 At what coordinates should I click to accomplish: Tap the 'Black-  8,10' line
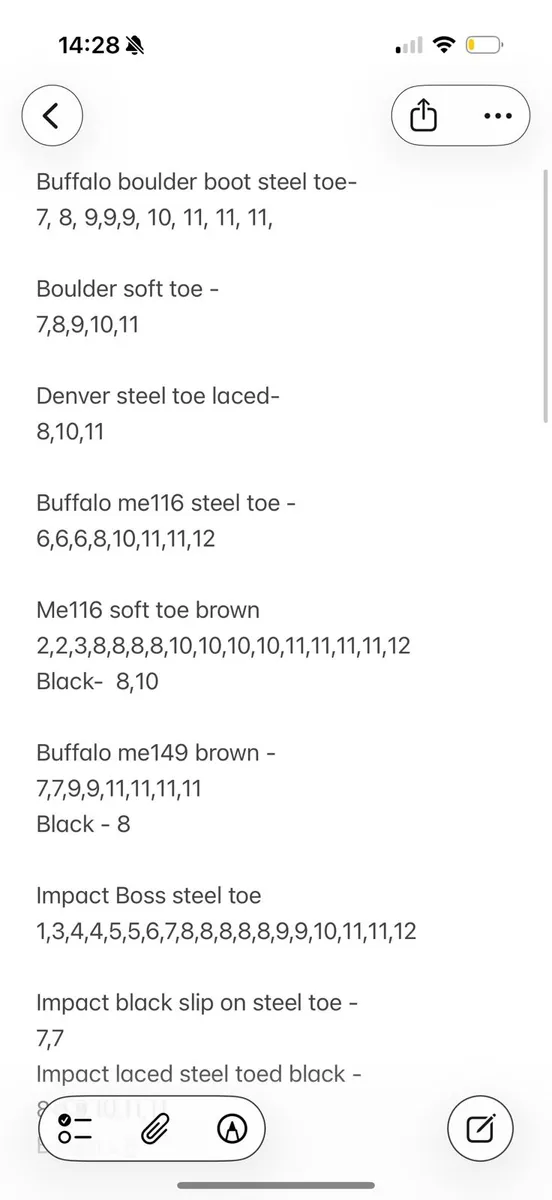click(97, 682)
